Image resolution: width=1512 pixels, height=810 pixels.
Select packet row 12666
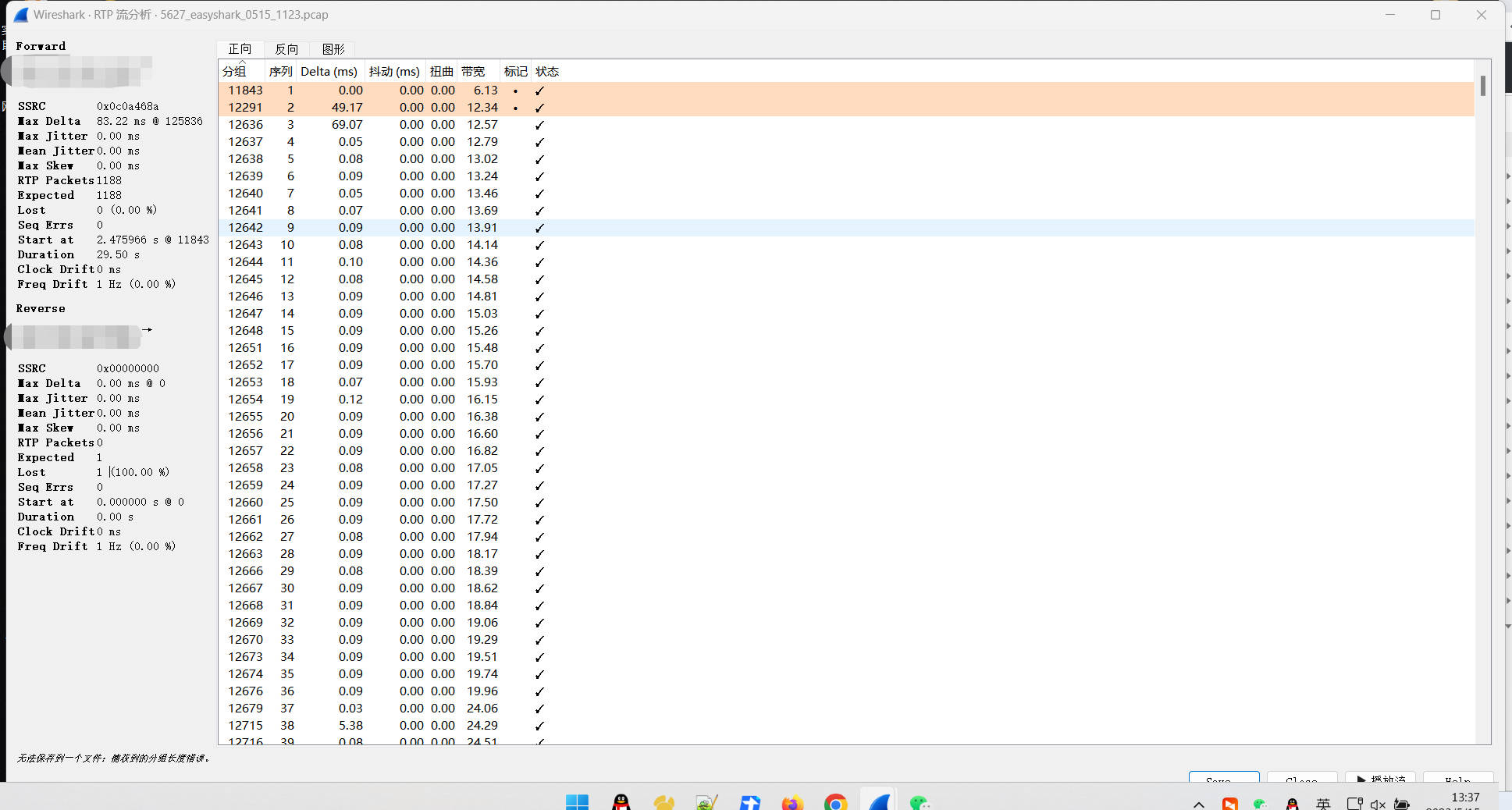tap(846, 571)
